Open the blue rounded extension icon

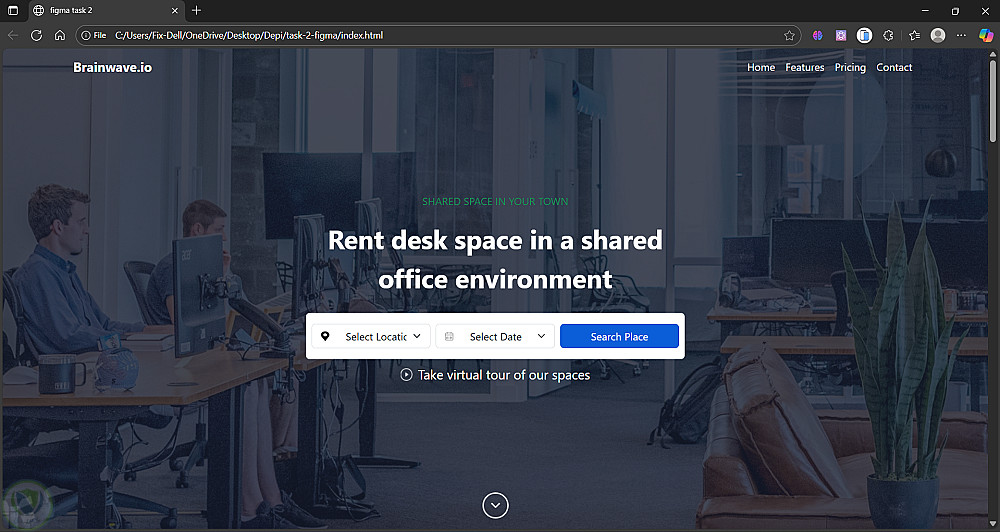coord(864,36)
